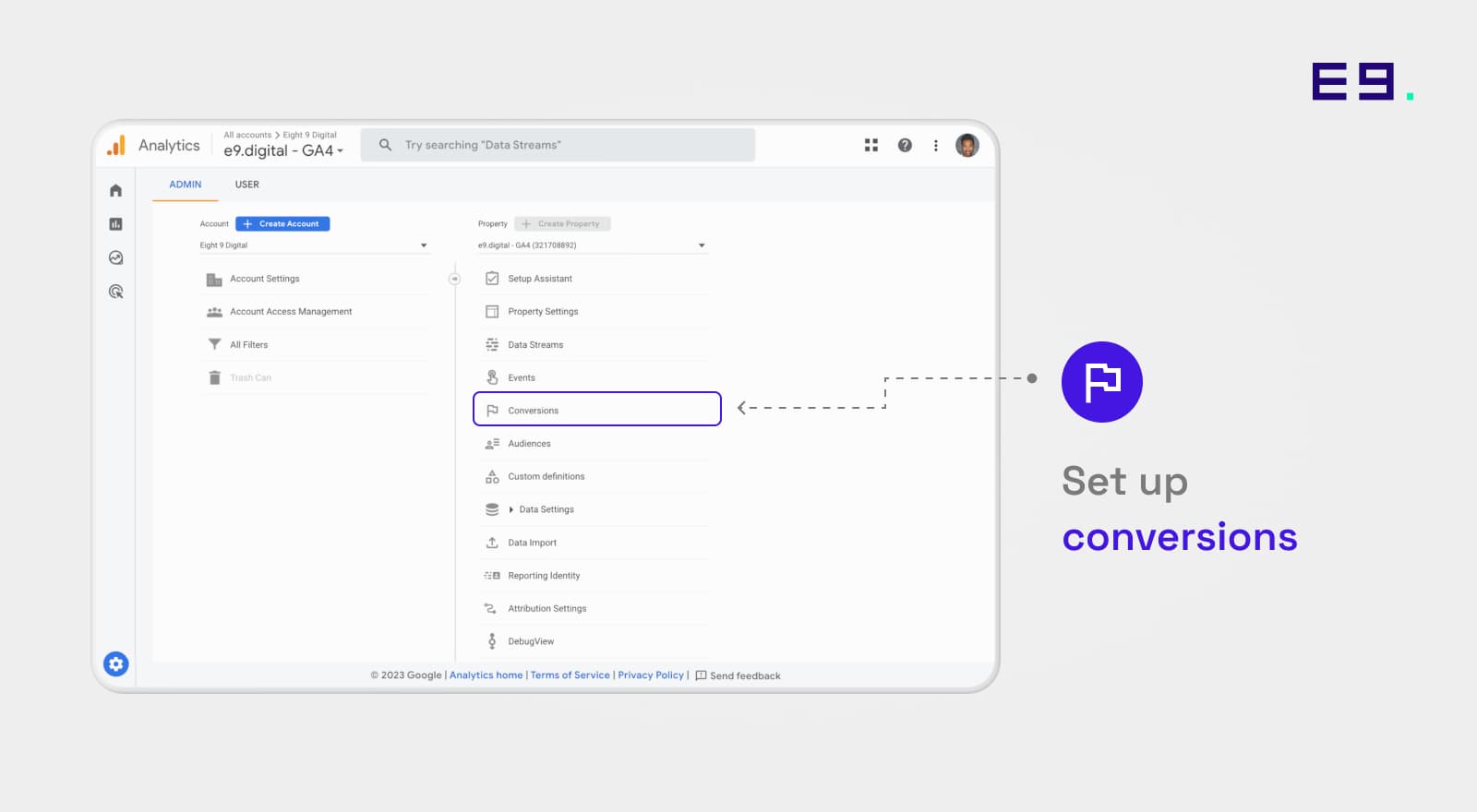Open the Terms of Service link

570,675
